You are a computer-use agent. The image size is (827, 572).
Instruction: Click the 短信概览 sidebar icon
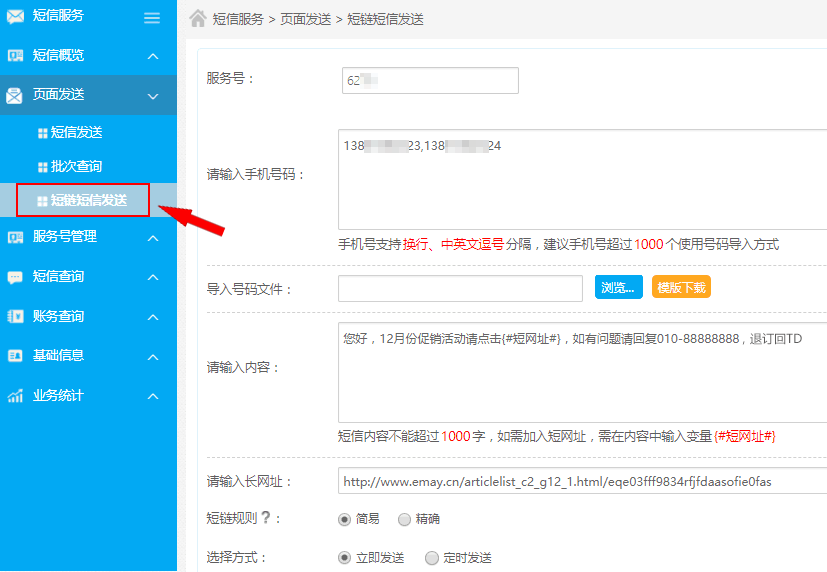coord(15,55)
